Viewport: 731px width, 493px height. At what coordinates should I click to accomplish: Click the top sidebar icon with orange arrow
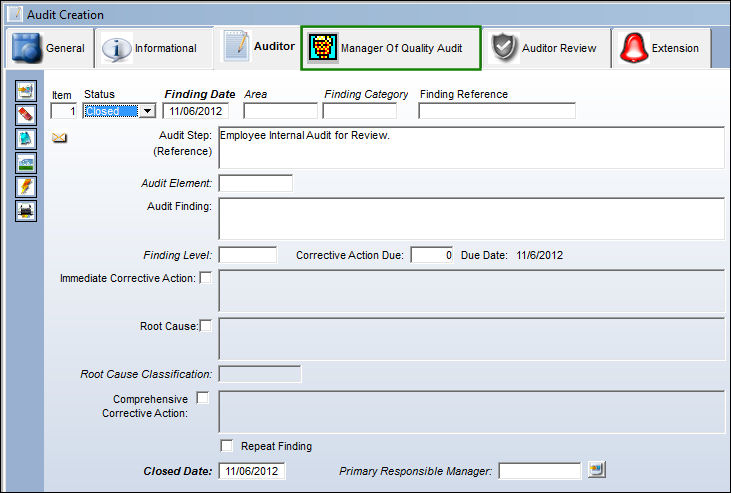26,91
